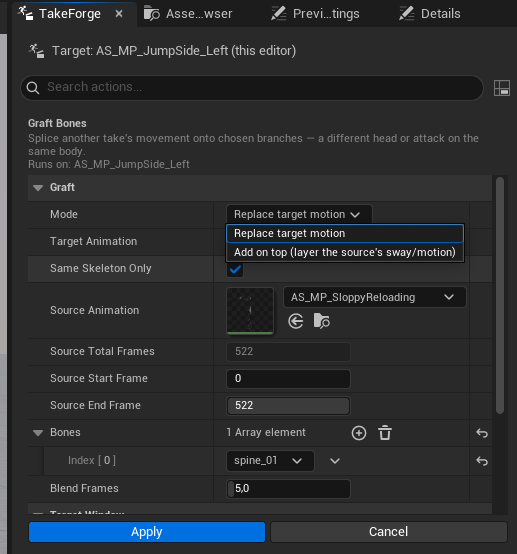Viewport: 517px width, 554px height.
Task: Reset Bones array to default value
Action: [482, 432]
